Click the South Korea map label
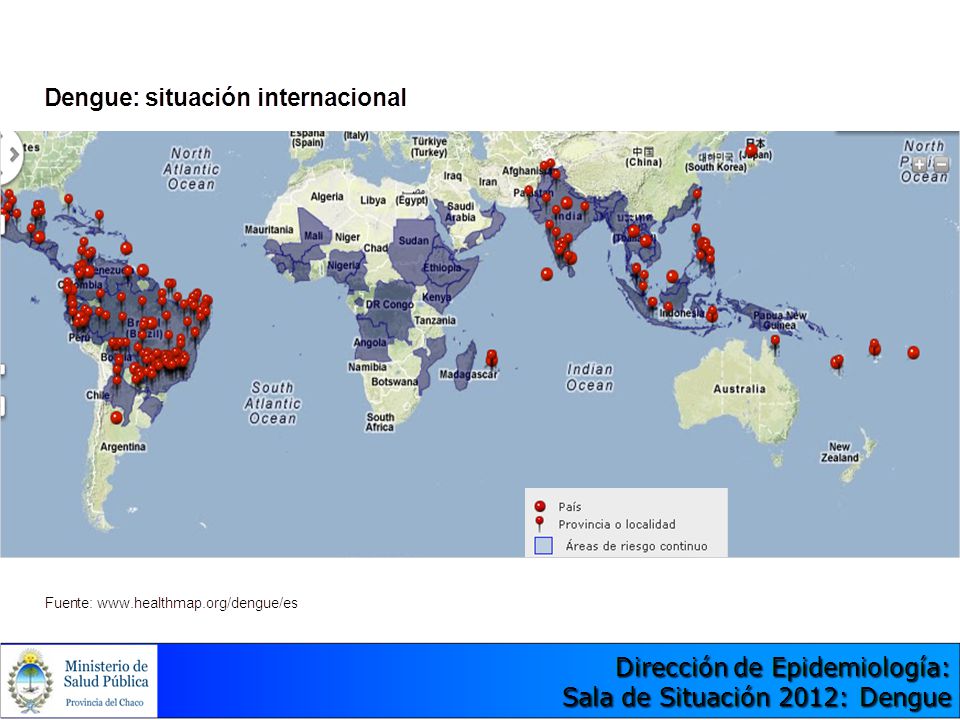The image size is (960, 720). (x=716, y=162)
